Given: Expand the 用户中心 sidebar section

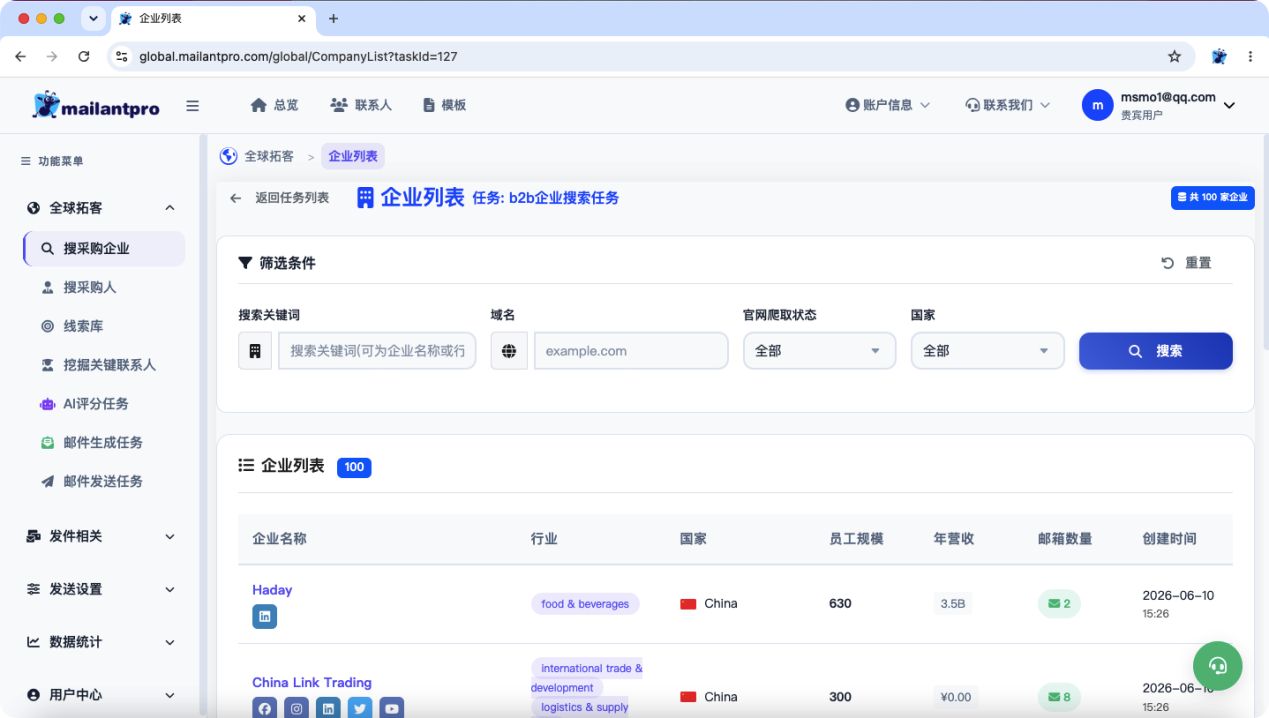Looking at the screenshot, I should (100, 695).
